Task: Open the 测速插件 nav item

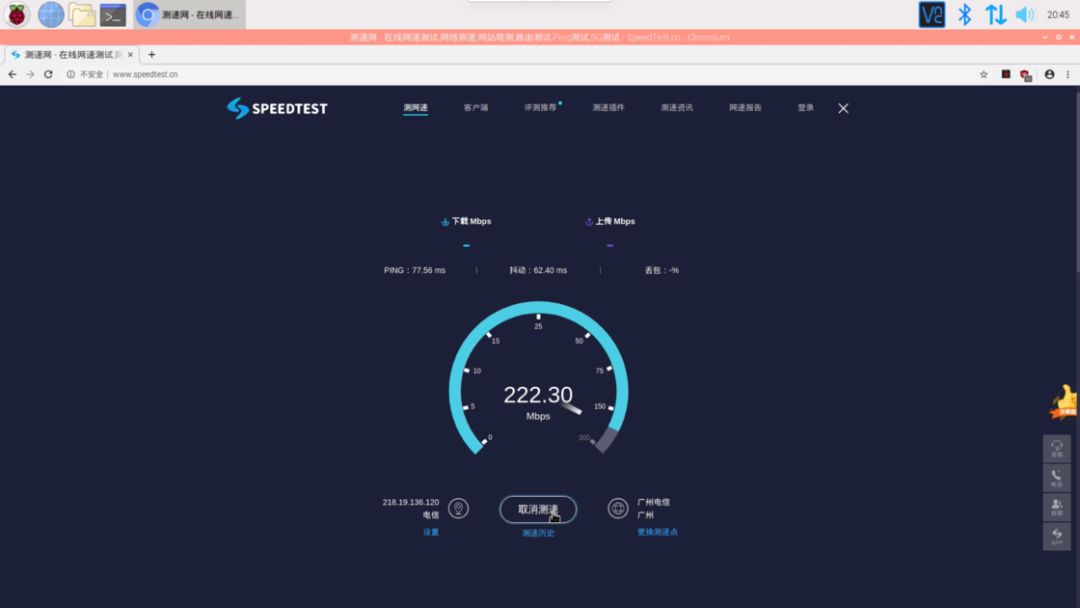Action: (608, 107)
